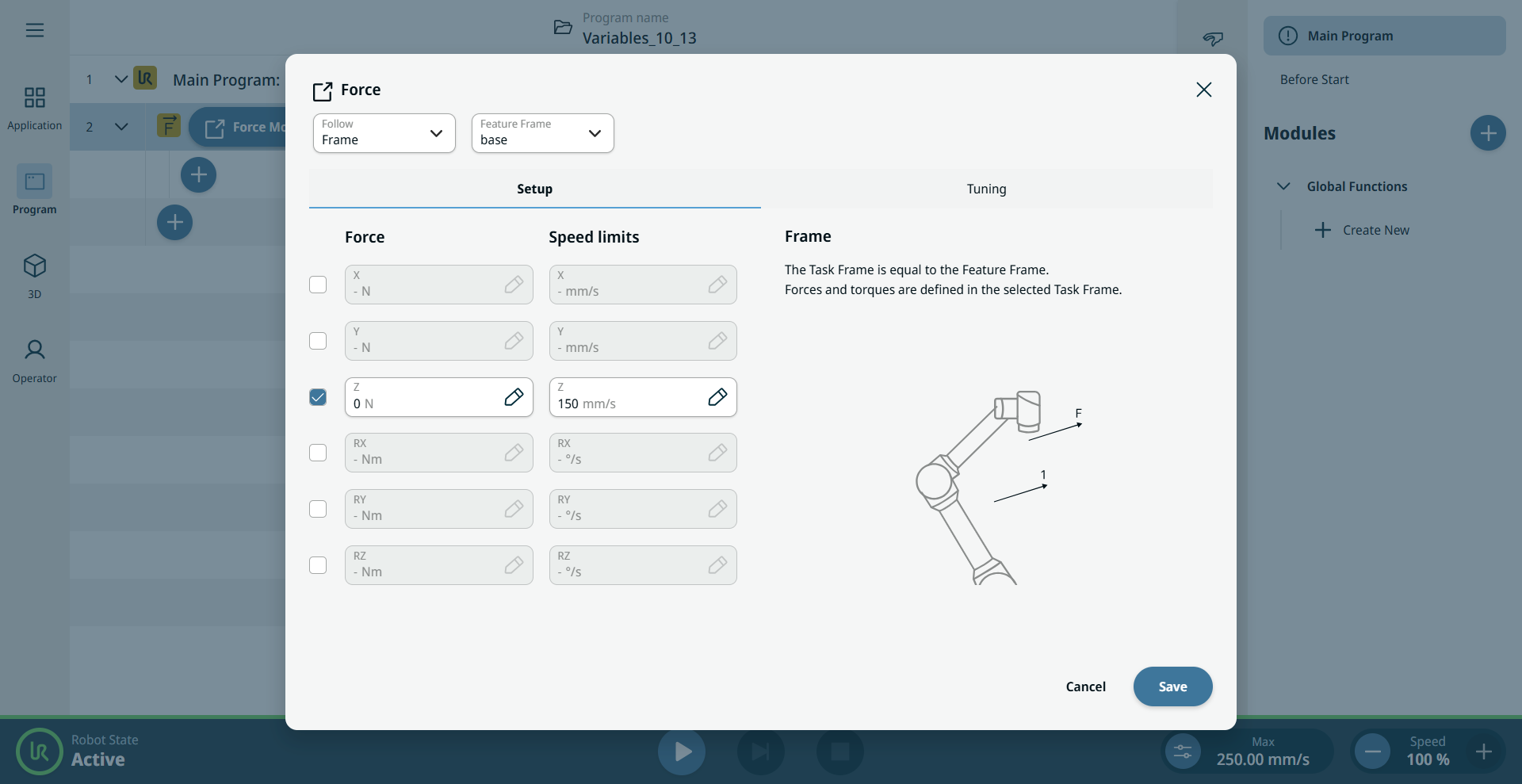Image resolution: width=1522 pixels, height=784 pixels.
Task: Save the force settings
Action: click(1173, 686)
